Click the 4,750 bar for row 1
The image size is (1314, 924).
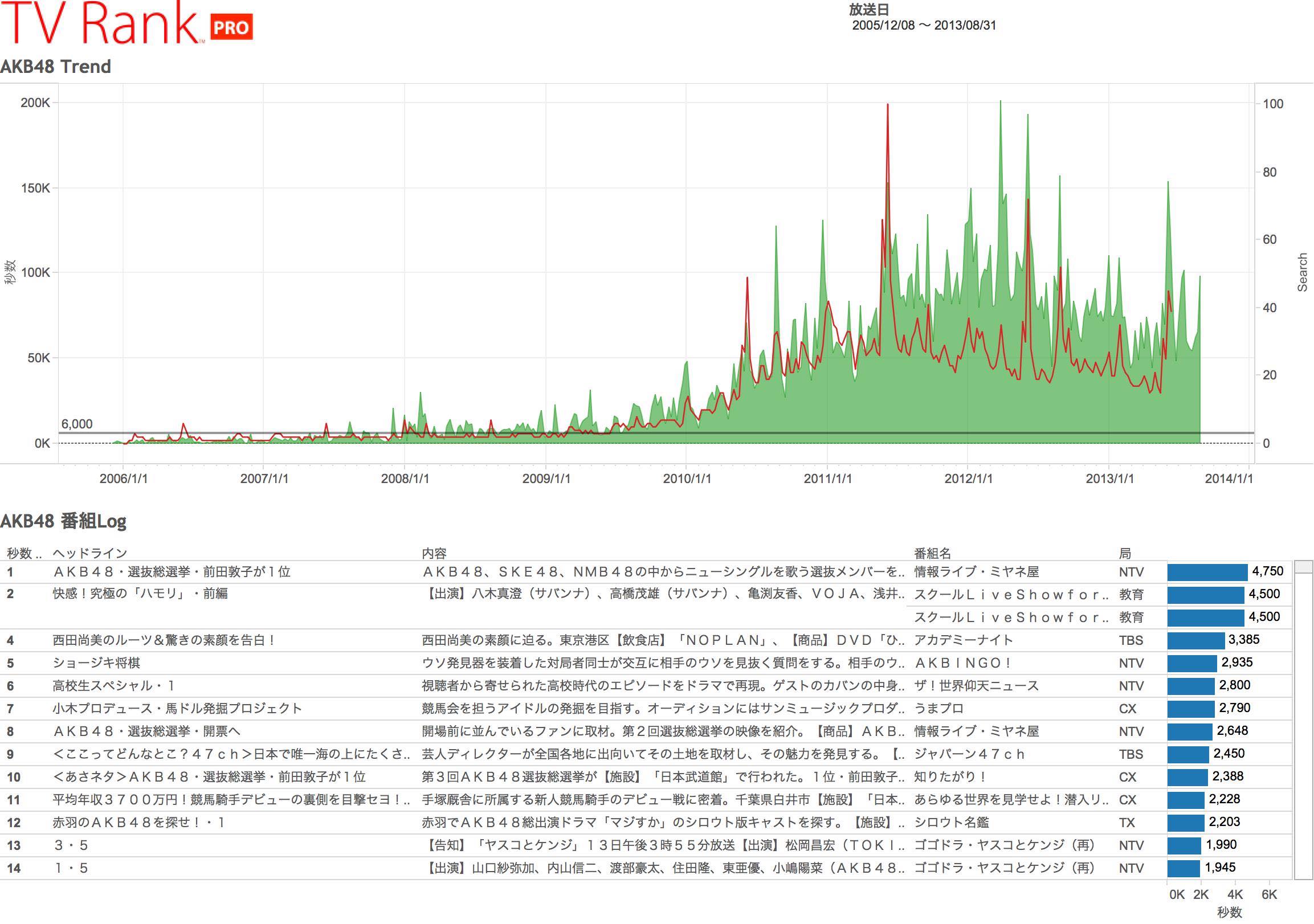[x=1207, y=572]
